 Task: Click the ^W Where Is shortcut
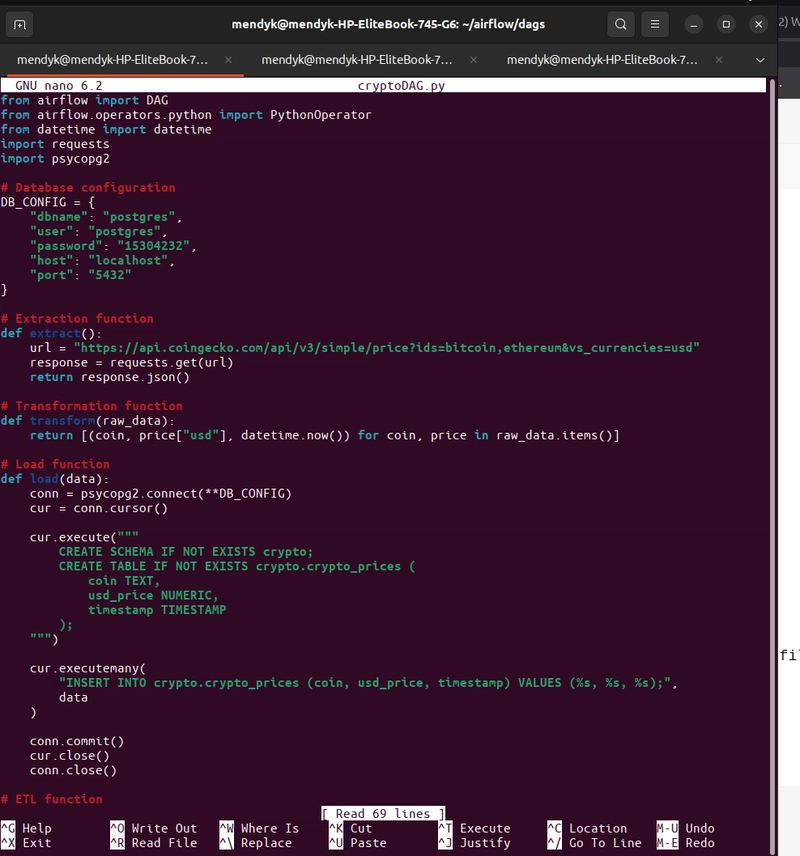[259, 828]
